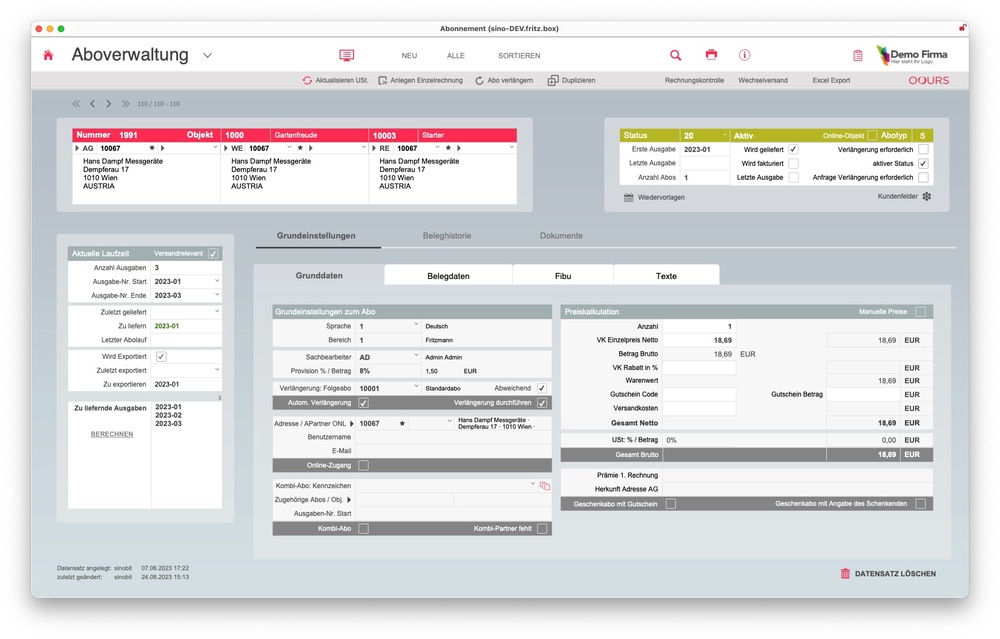Screen dimensions: 1000x639
Task: Click the ALLE button
Action: [x=455, y=55]
